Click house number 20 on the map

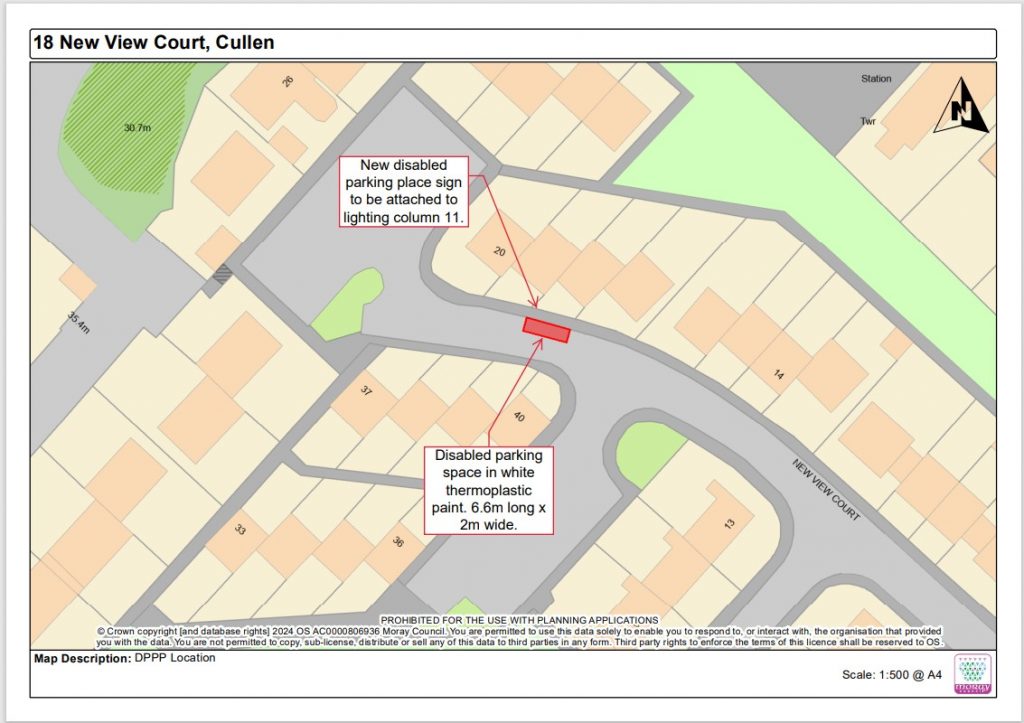point(499,252)
